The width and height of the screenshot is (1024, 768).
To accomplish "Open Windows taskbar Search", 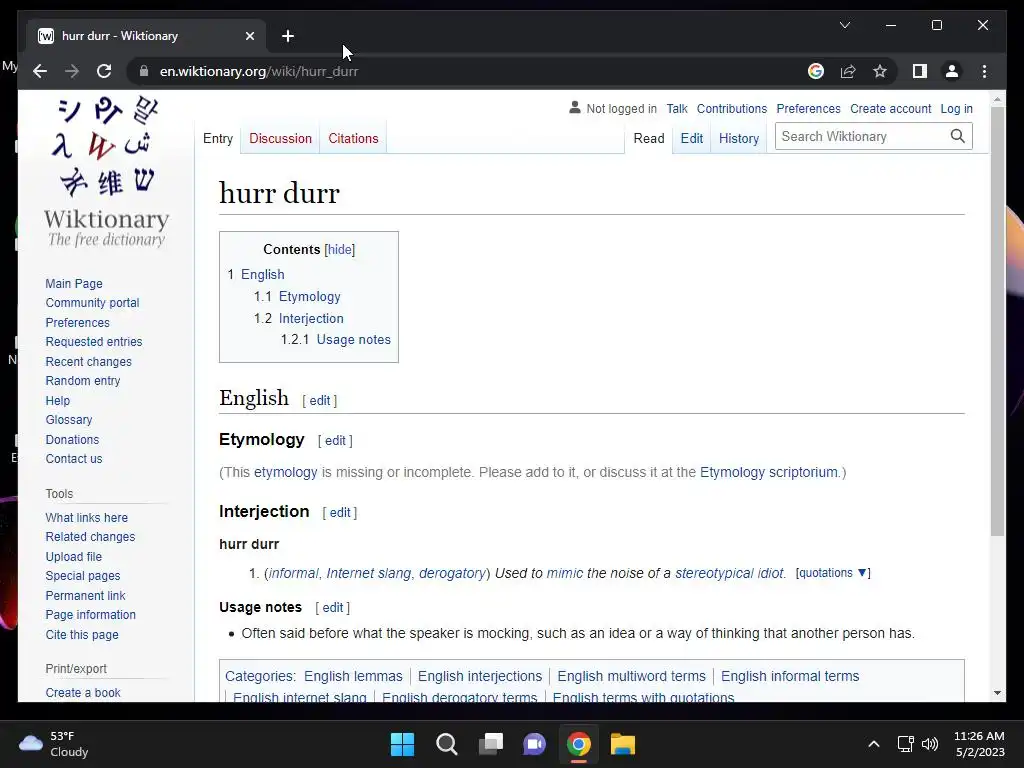I will 447,744.
